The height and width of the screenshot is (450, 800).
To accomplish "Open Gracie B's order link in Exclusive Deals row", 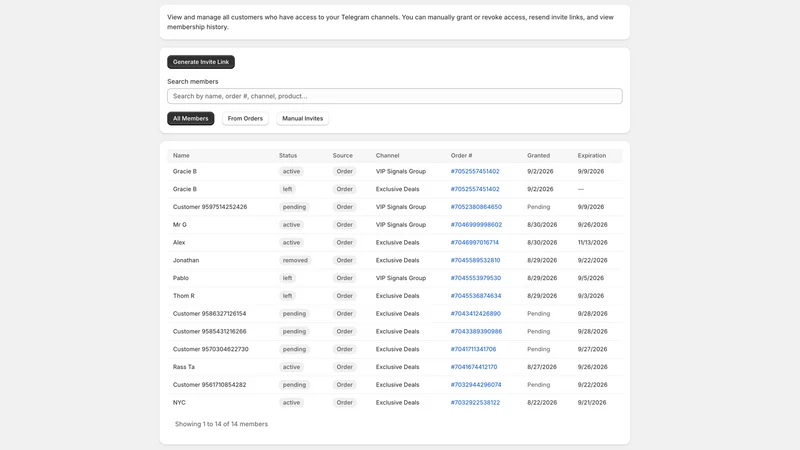I will [x=474, y=189].
